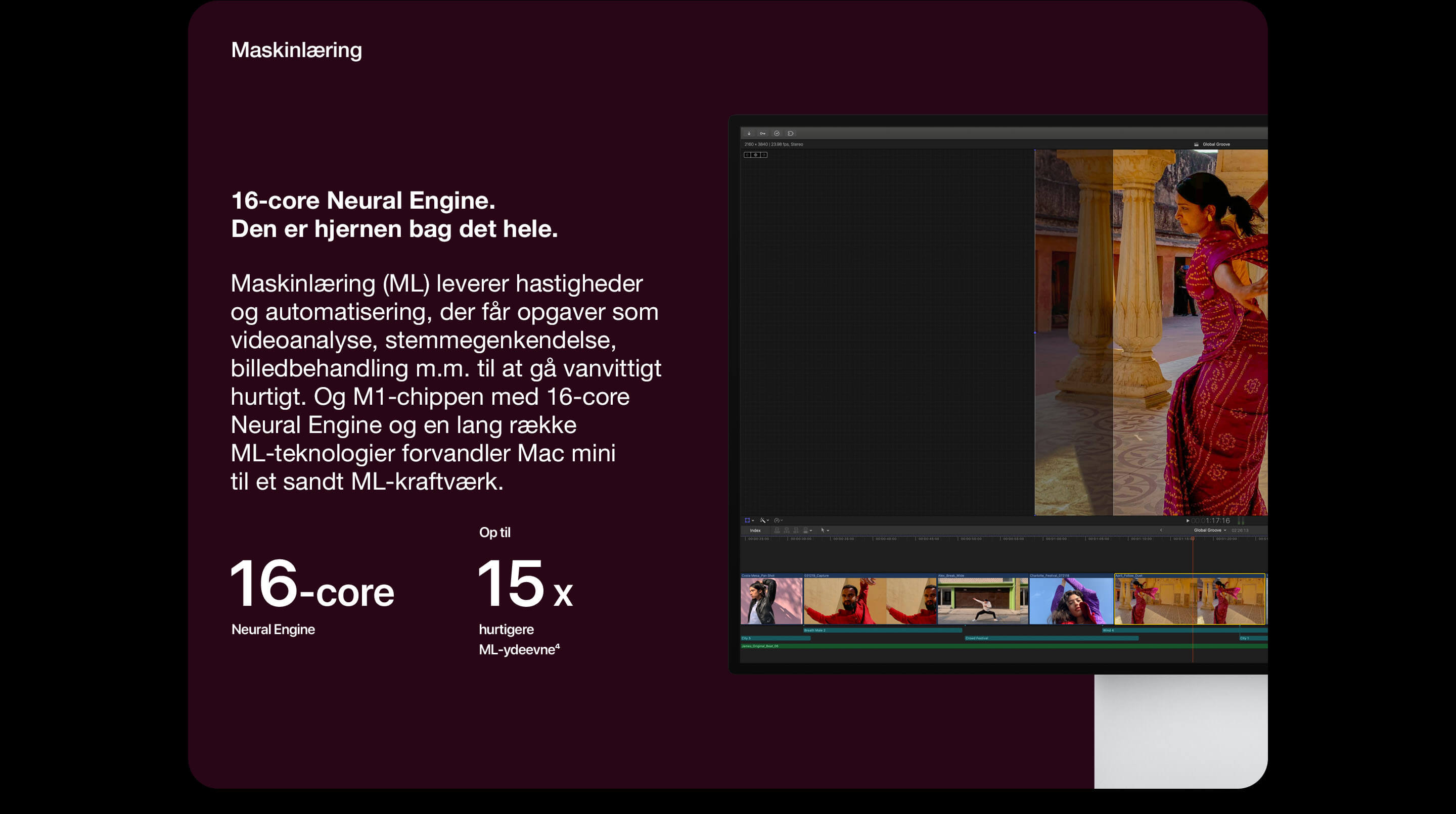Select the City 5 audio clip
Image resolution: width=1456 pixels, height=814 pixels.
coord(775,638)
